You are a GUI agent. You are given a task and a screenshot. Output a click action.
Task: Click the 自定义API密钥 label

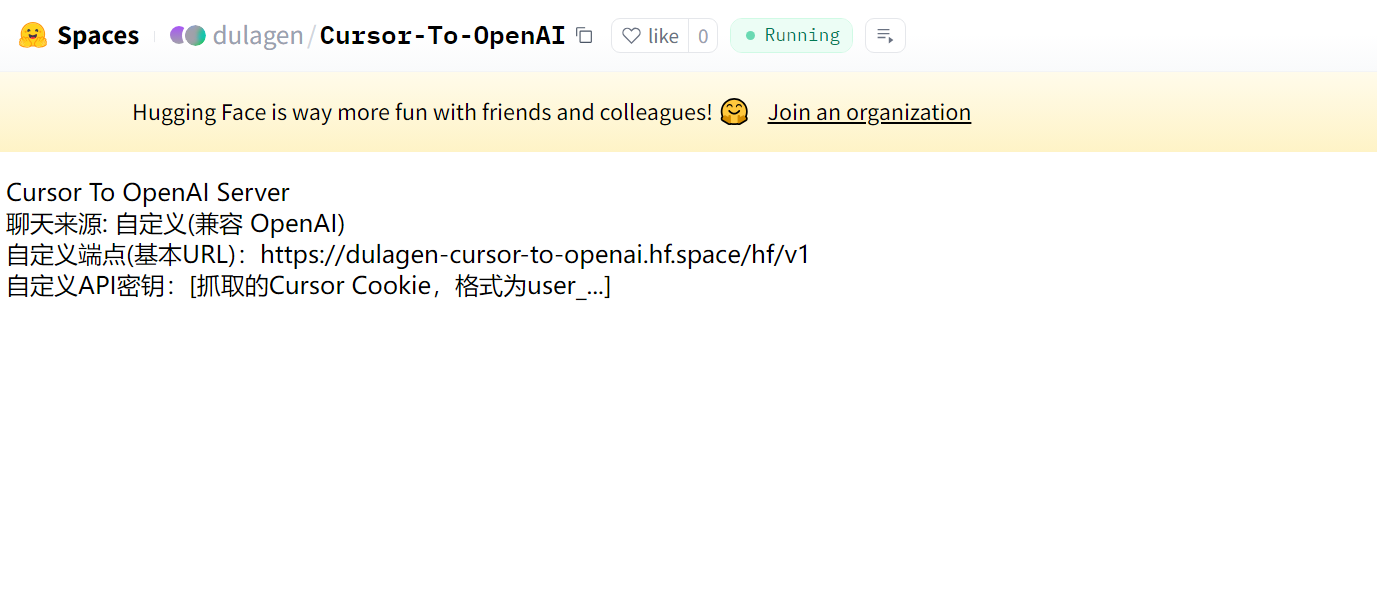[x=91, y=286]
